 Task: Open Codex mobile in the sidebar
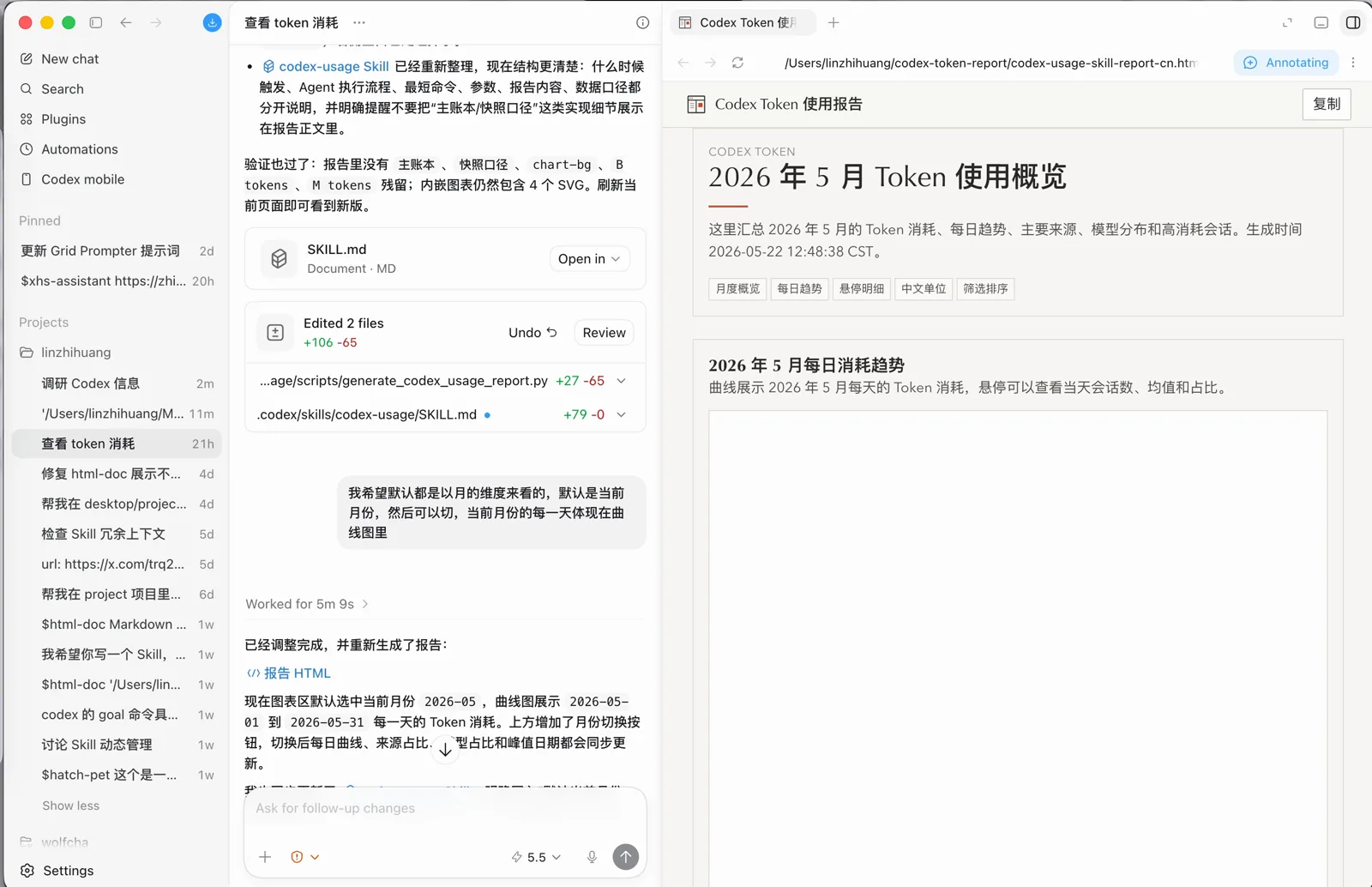point(72,178)
